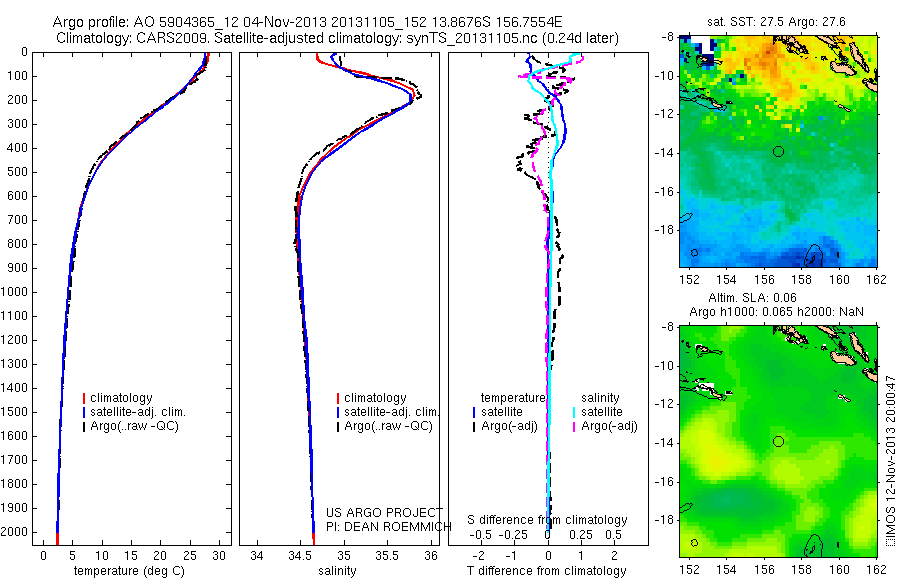Click blue satellite-adj. swatch in temperature legend
Screen dimensions: 900x580
(x=84, y=412)
